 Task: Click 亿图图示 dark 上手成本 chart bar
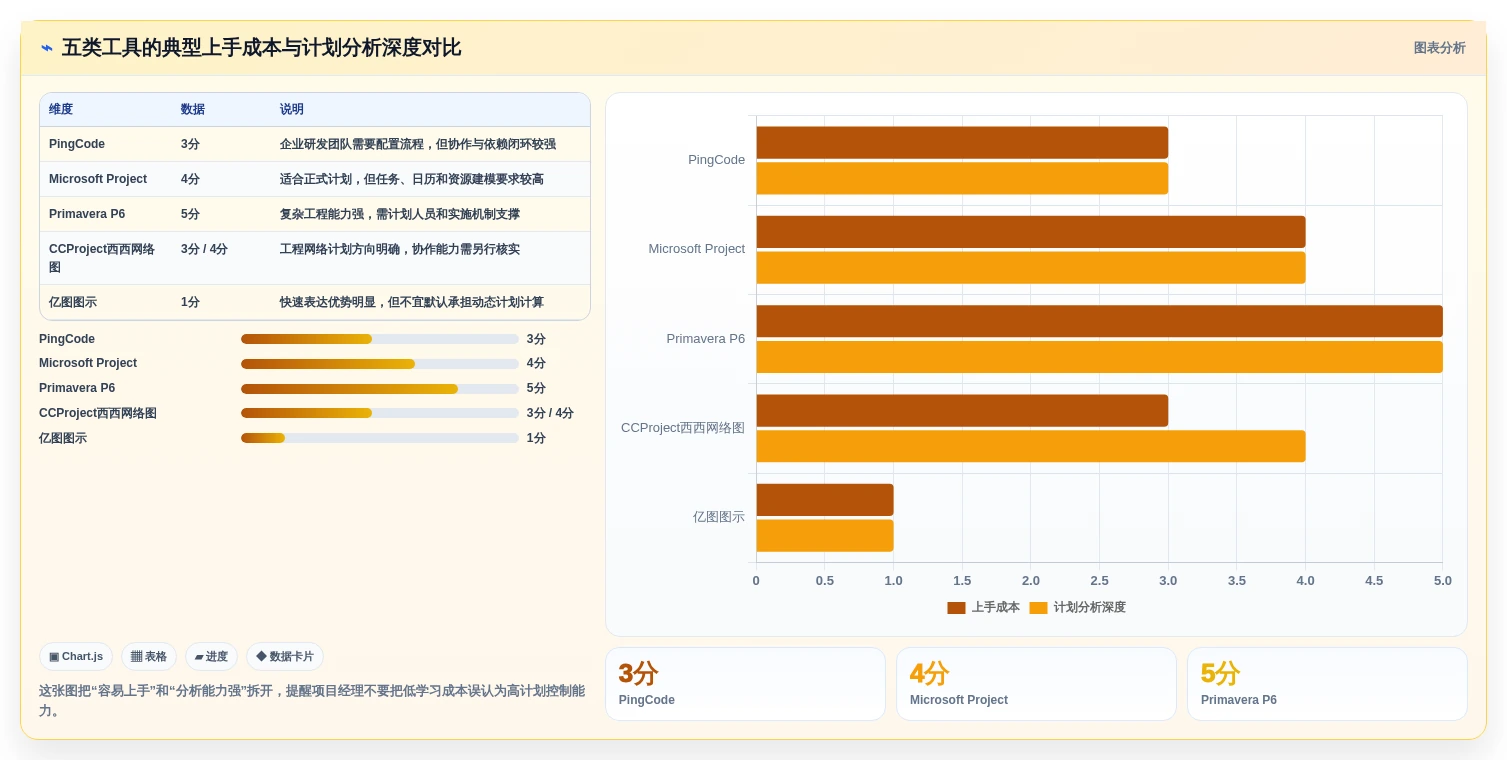click(825, 500)
